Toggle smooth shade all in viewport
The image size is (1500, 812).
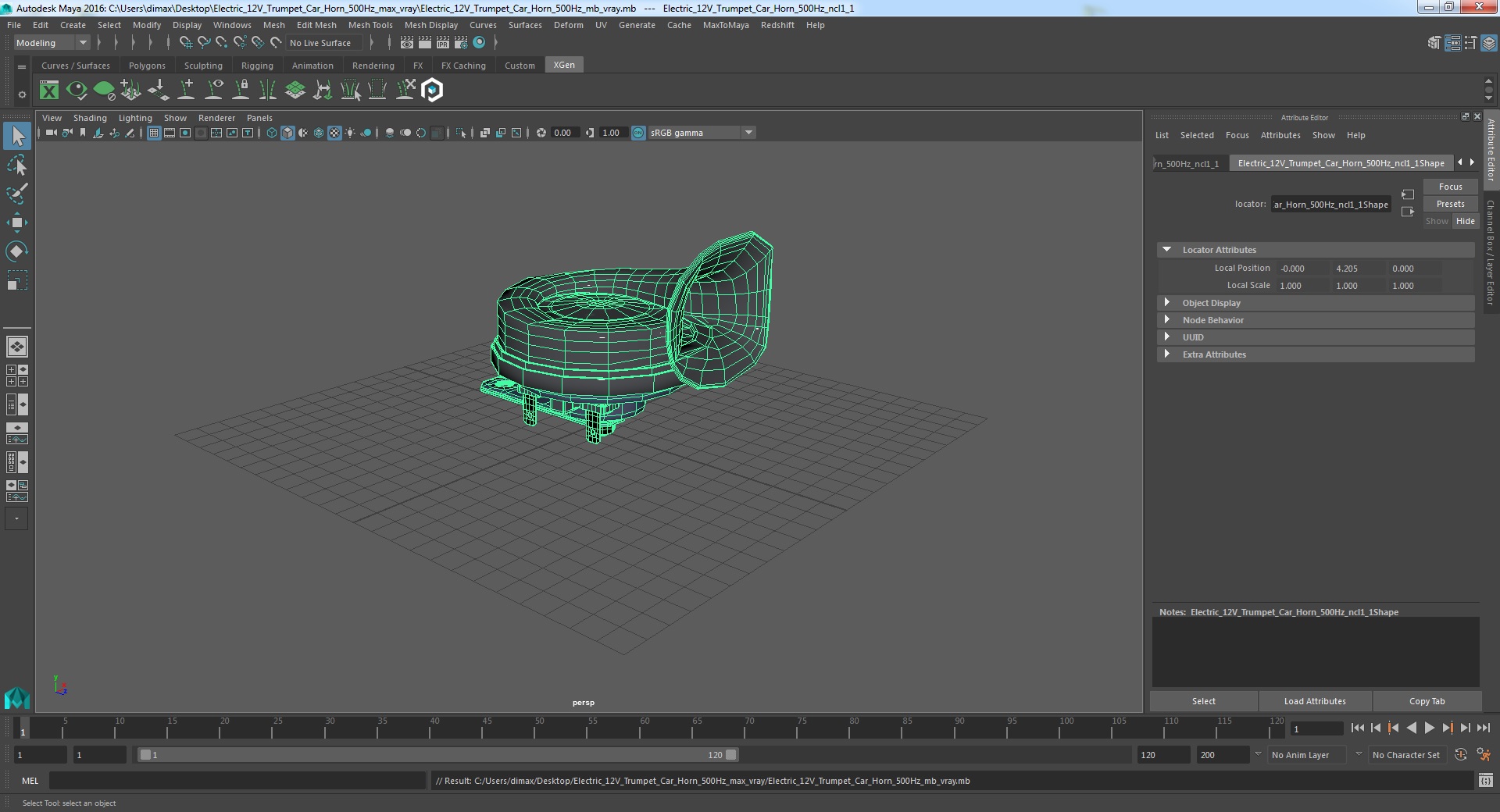click(x=287, y=133)
